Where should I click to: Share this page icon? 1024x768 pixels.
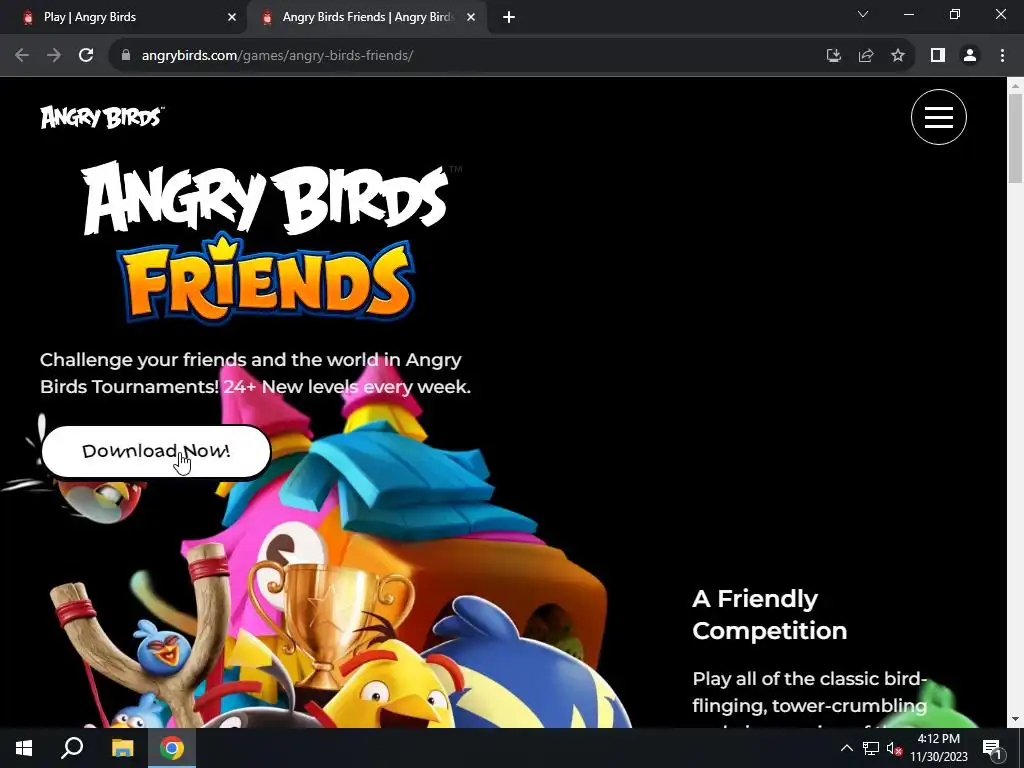tap(866, 56)
